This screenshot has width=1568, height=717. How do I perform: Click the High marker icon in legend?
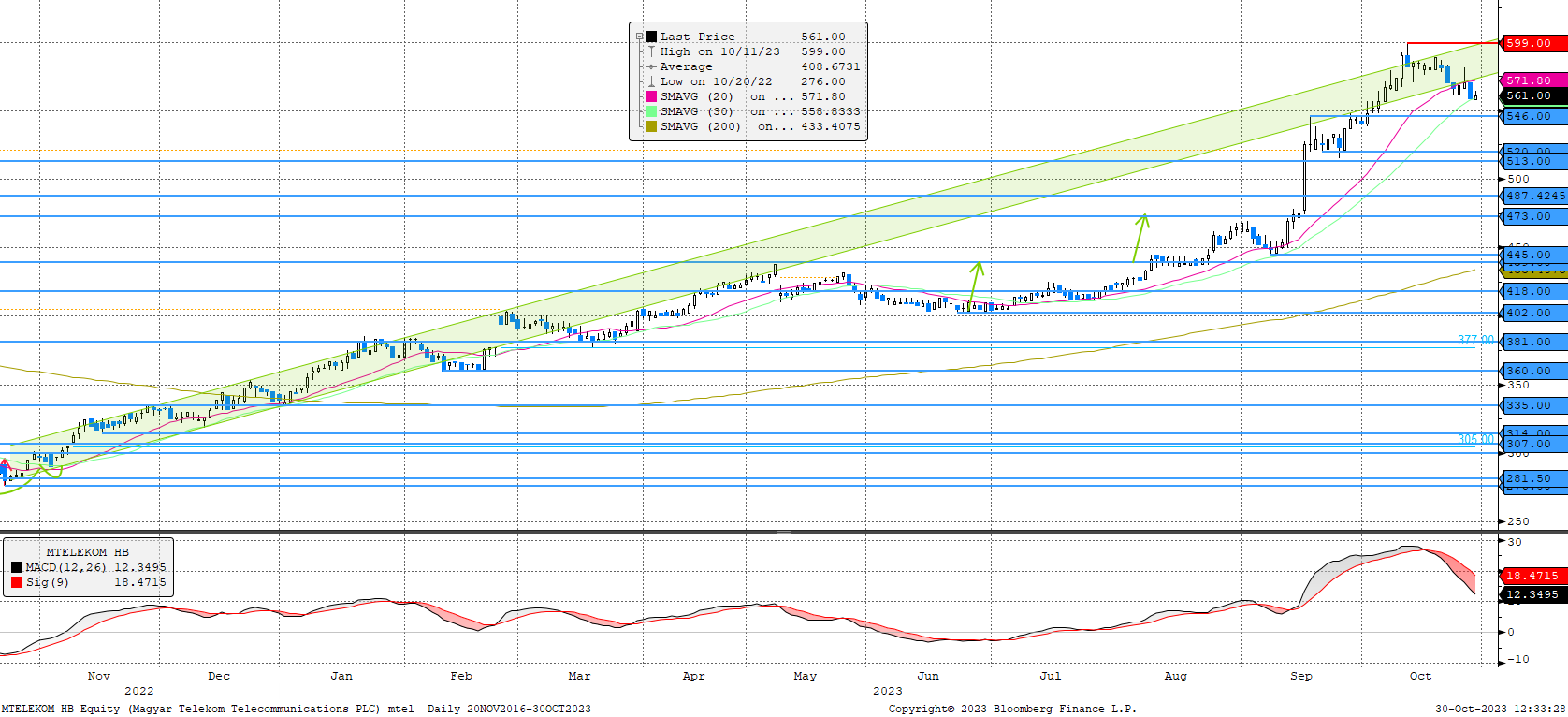click(x=651, y=51)
